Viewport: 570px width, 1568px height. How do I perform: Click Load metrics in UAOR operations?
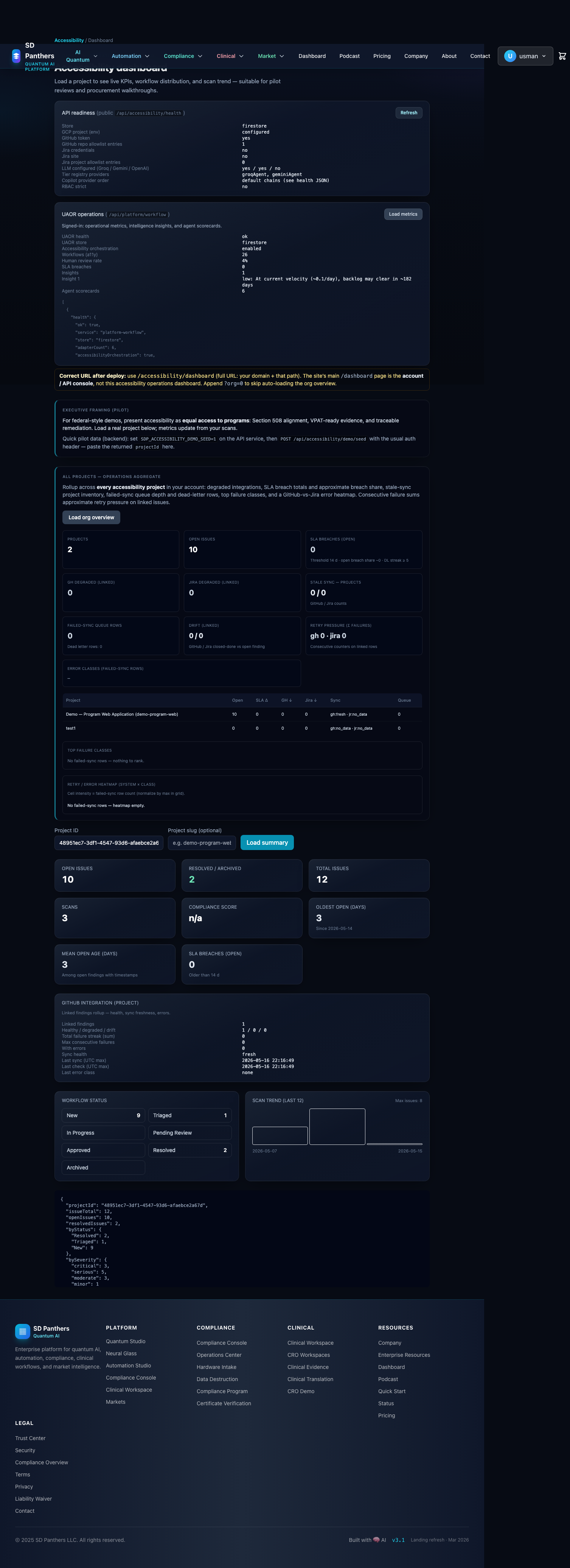click(x=403, y=214)
